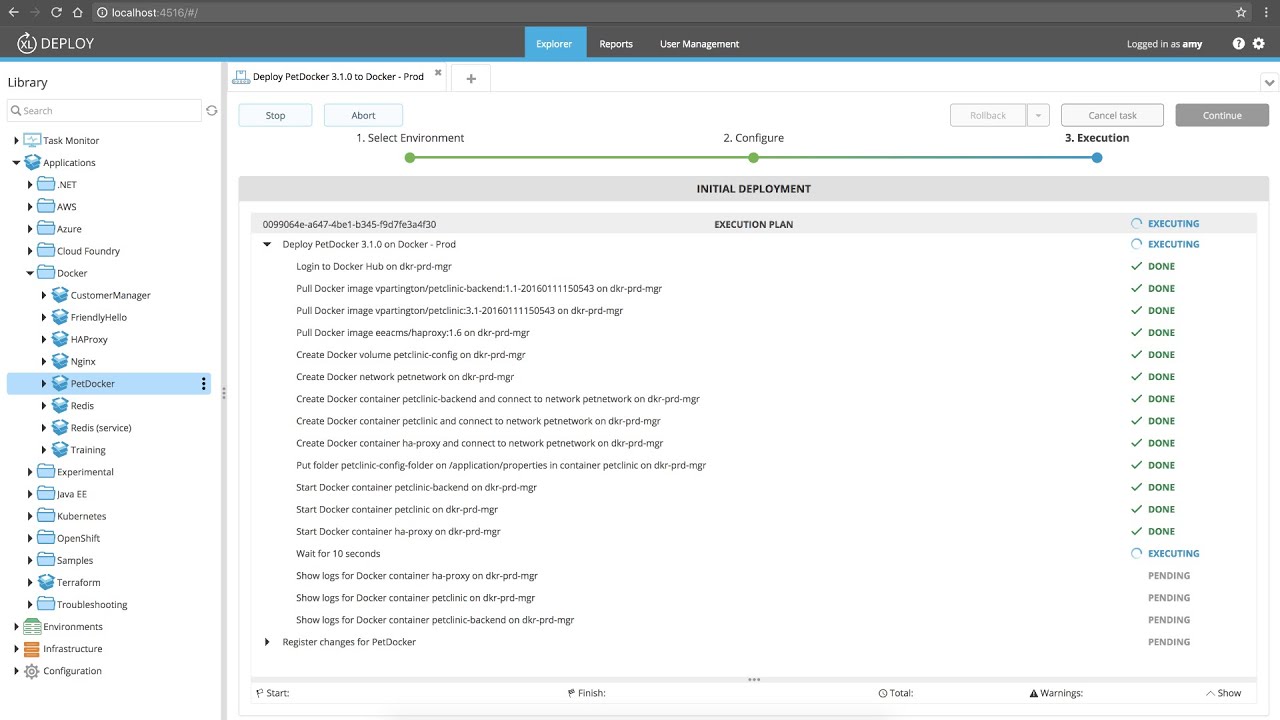Click the Stop button
Image resolution: width=1280 pixels, height=720 pixels.
coord(275,115)
